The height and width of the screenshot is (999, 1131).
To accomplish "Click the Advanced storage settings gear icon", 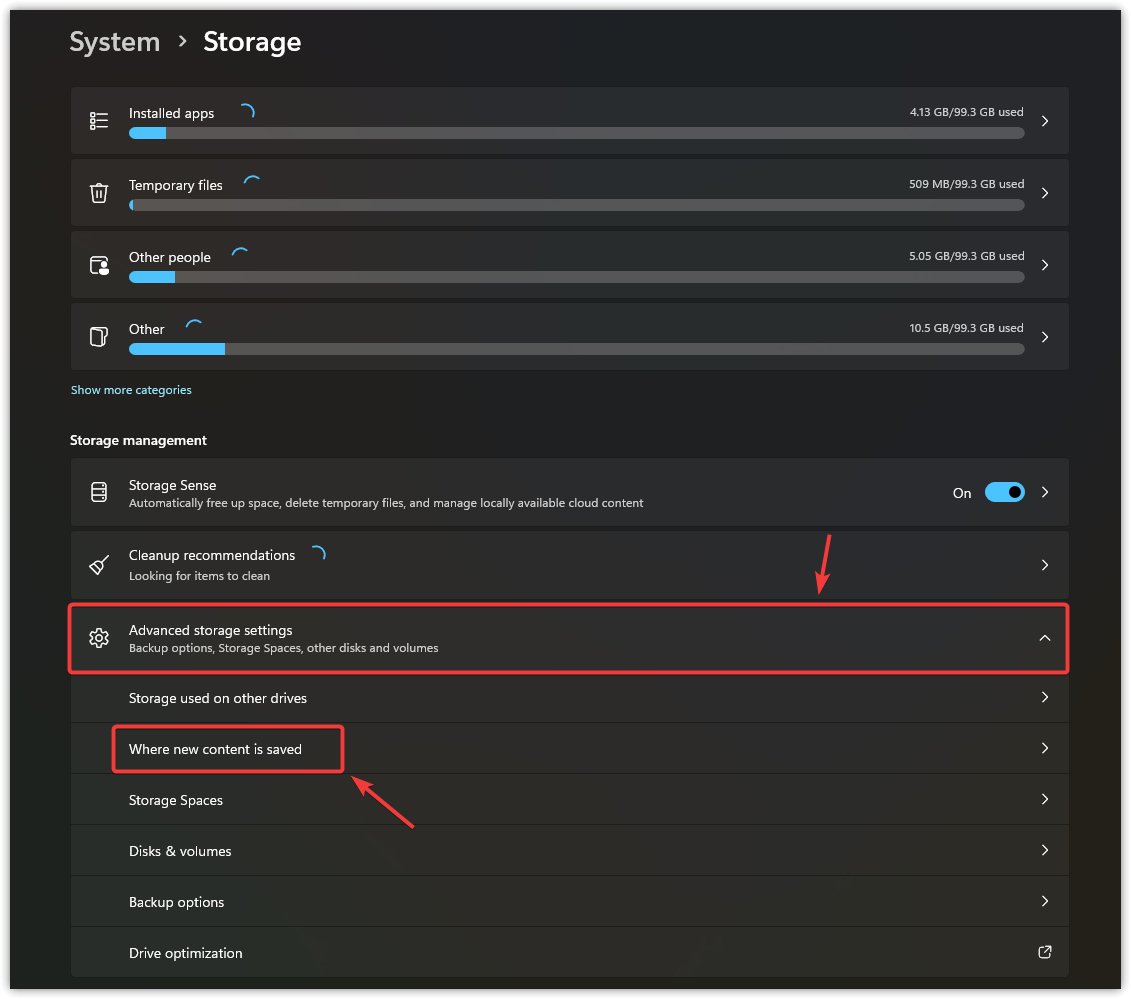I will pyautogui.click(x=99, y=638).
